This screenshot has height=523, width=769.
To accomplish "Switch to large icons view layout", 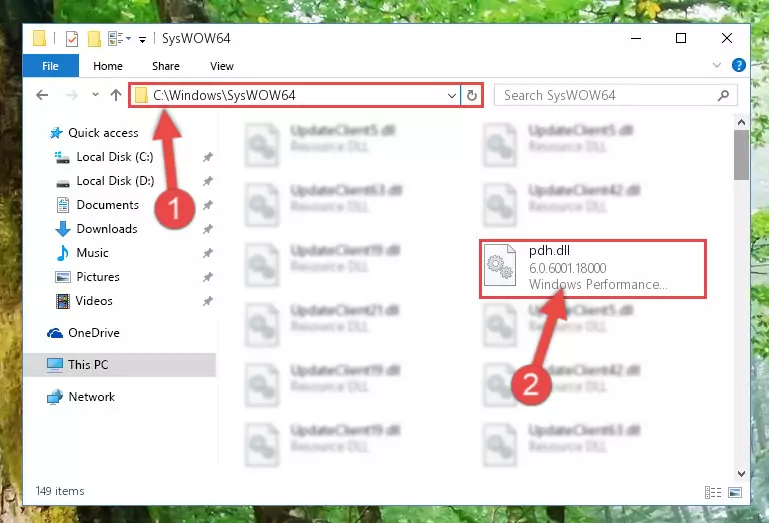I will coord(735,492).
